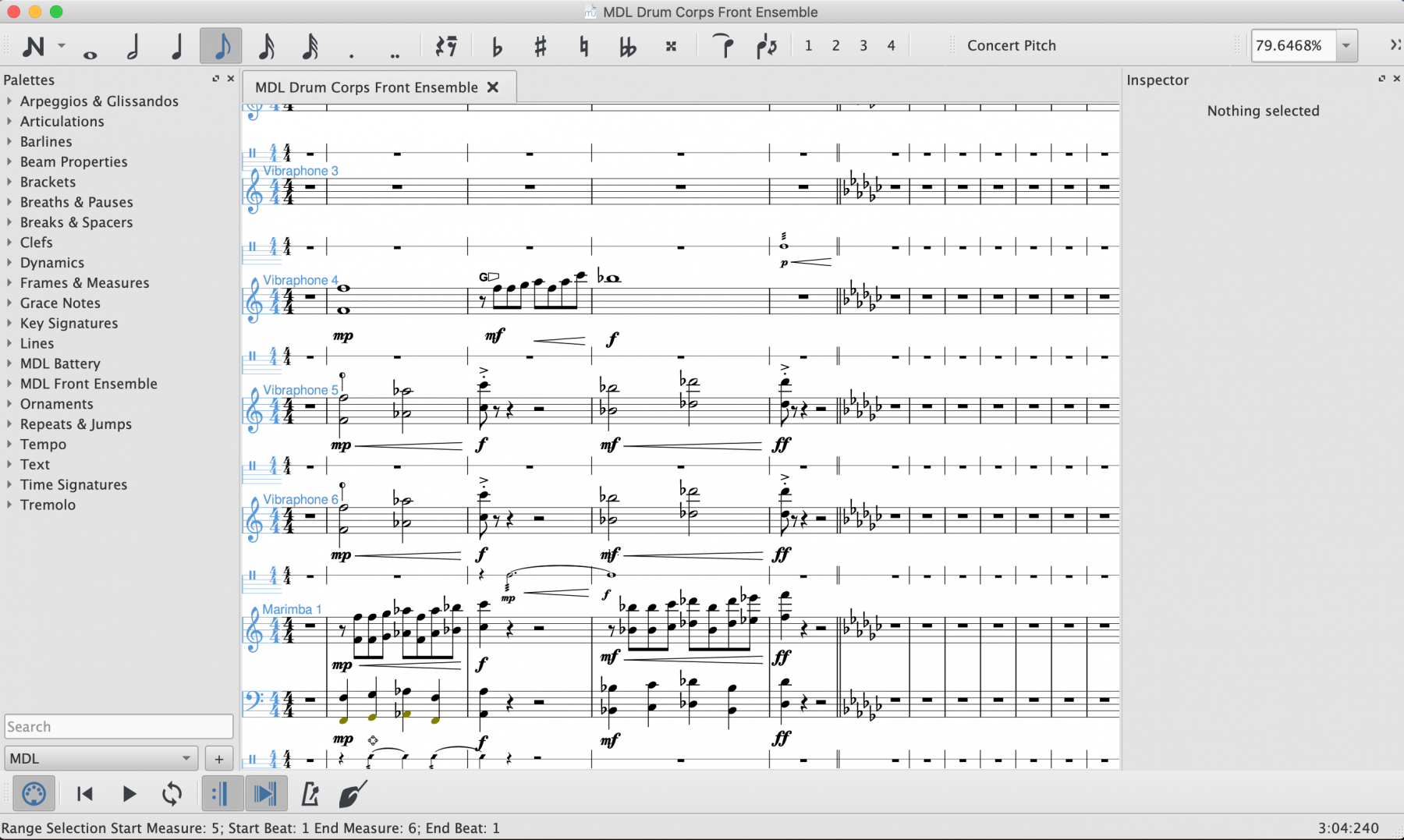Click Marimba 1 staff label
This screenshot has height=840, width=1404.
point(292,609)
